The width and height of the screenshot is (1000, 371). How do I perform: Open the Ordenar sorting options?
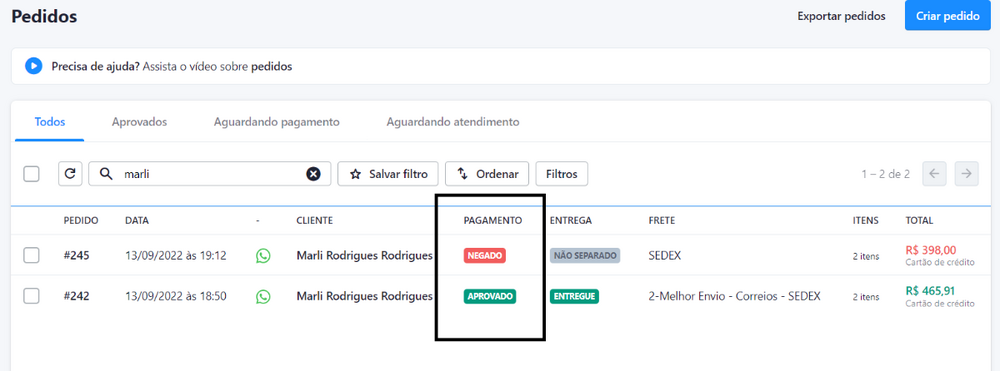click(x=487, y=173)
